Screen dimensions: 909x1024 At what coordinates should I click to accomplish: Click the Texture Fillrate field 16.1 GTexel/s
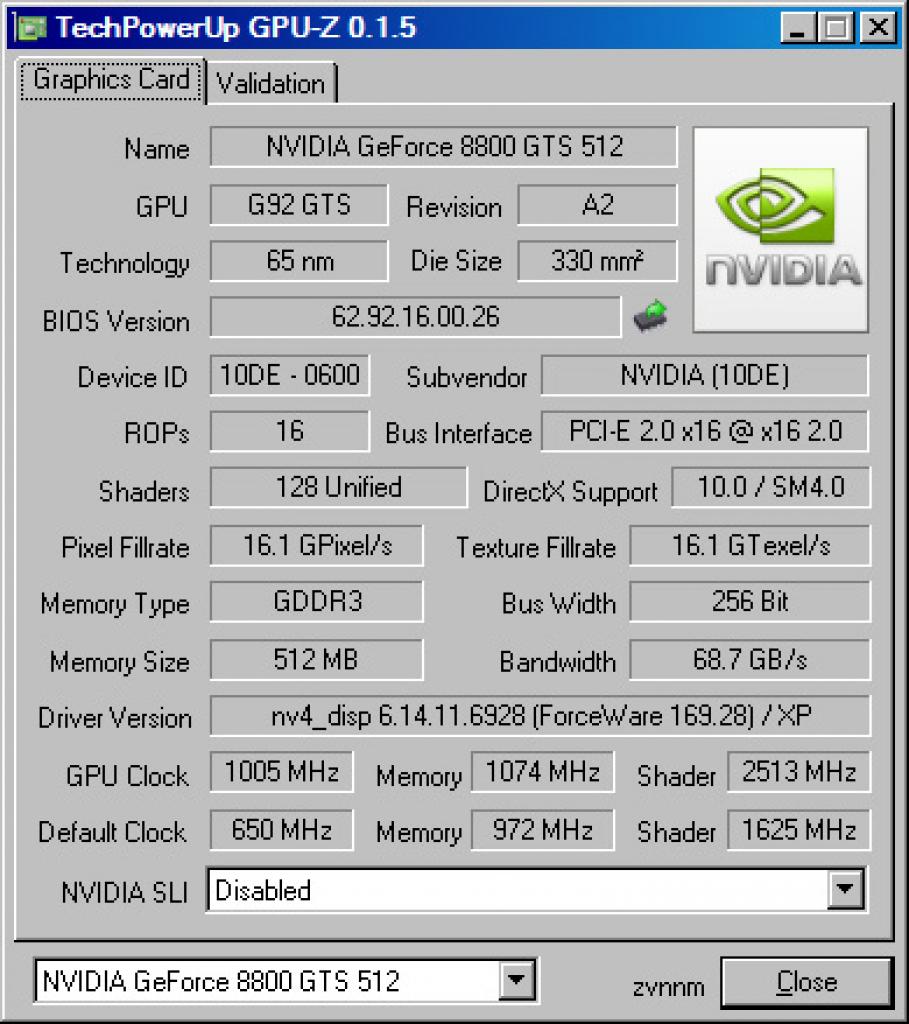[750, 545]
